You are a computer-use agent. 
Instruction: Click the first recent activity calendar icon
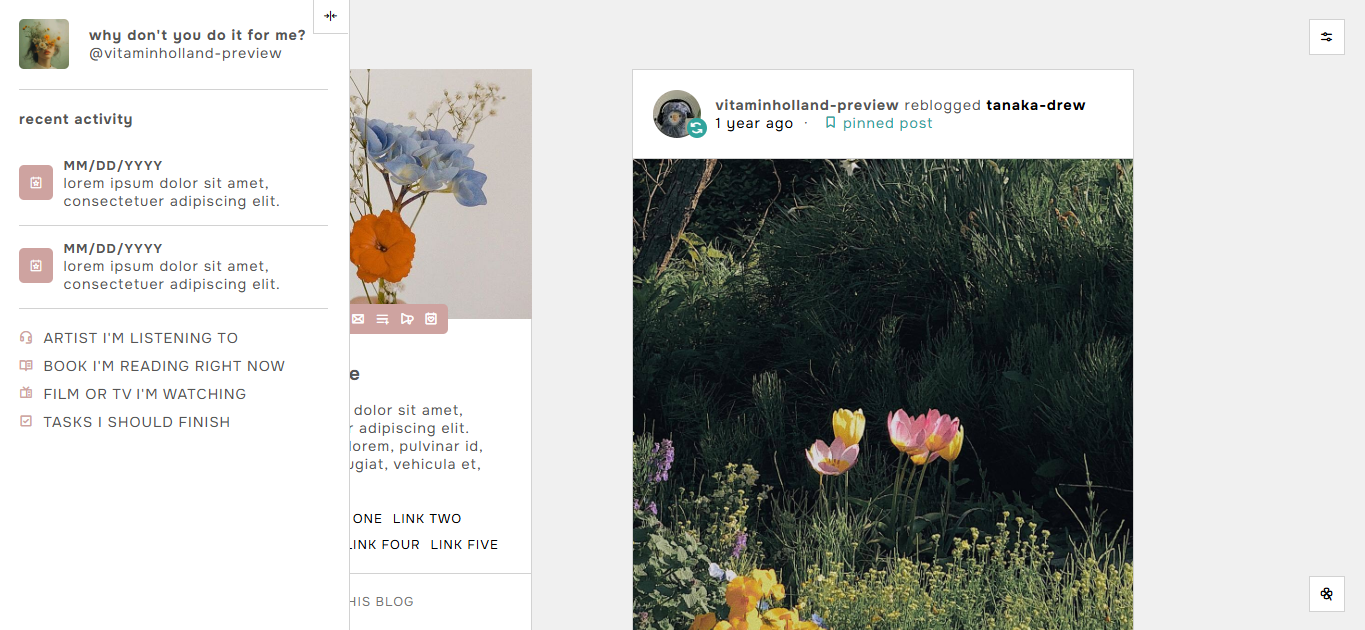pos(36,183)
